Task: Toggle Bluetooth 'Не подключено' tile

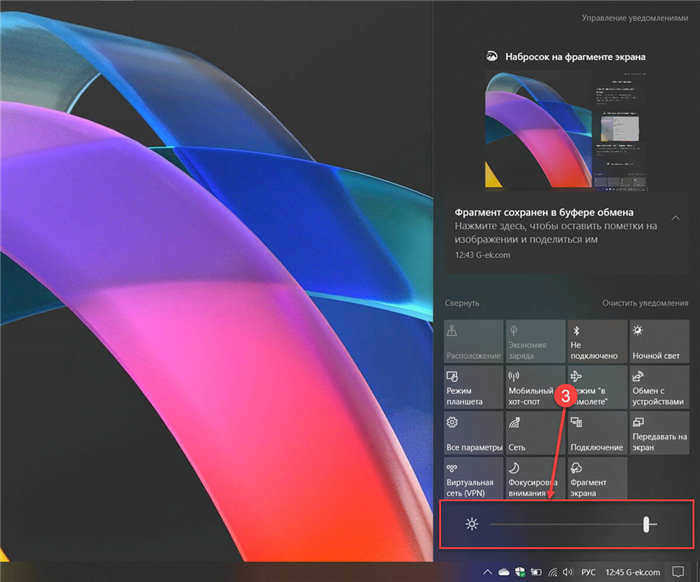Action: (597, 341)
